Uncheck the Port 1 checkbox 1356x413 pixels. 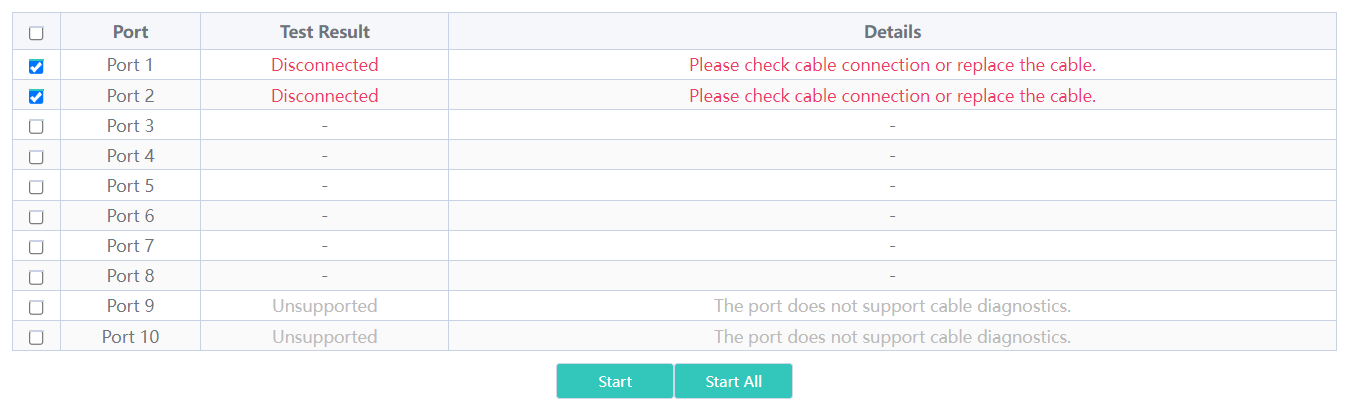(x=36, y=67)
